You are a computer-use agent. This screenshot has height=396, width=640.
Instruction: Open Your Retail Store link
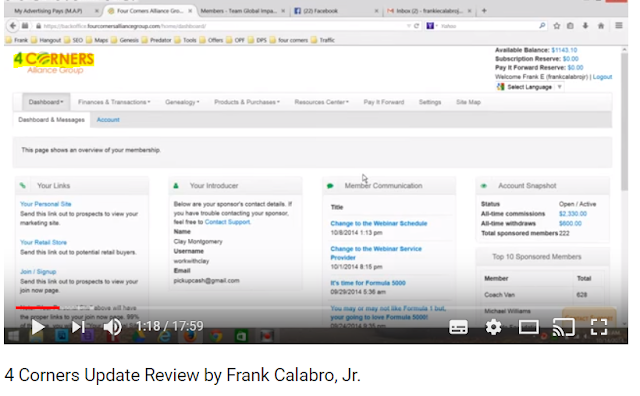[x=43, y=242]
